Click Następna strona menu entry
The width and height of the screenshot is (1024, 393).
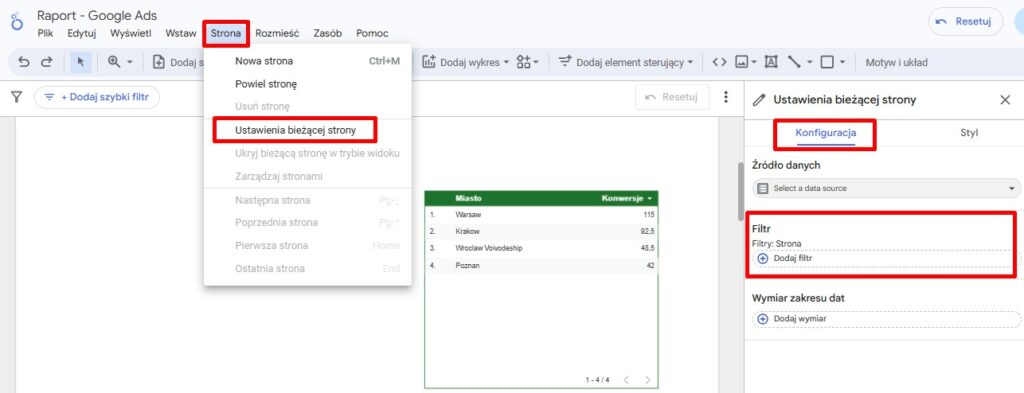point(308,200)
